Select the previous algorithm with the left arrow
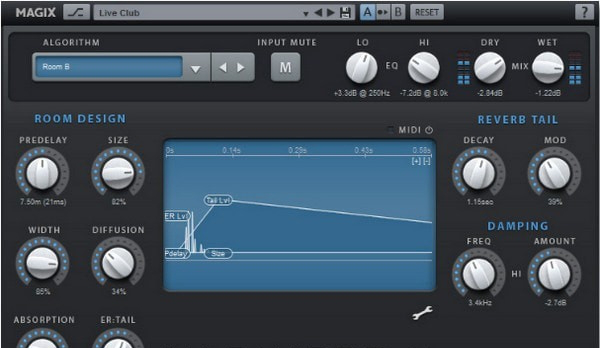Viewport: 600px width, 361px height. [x=223, y=68]
